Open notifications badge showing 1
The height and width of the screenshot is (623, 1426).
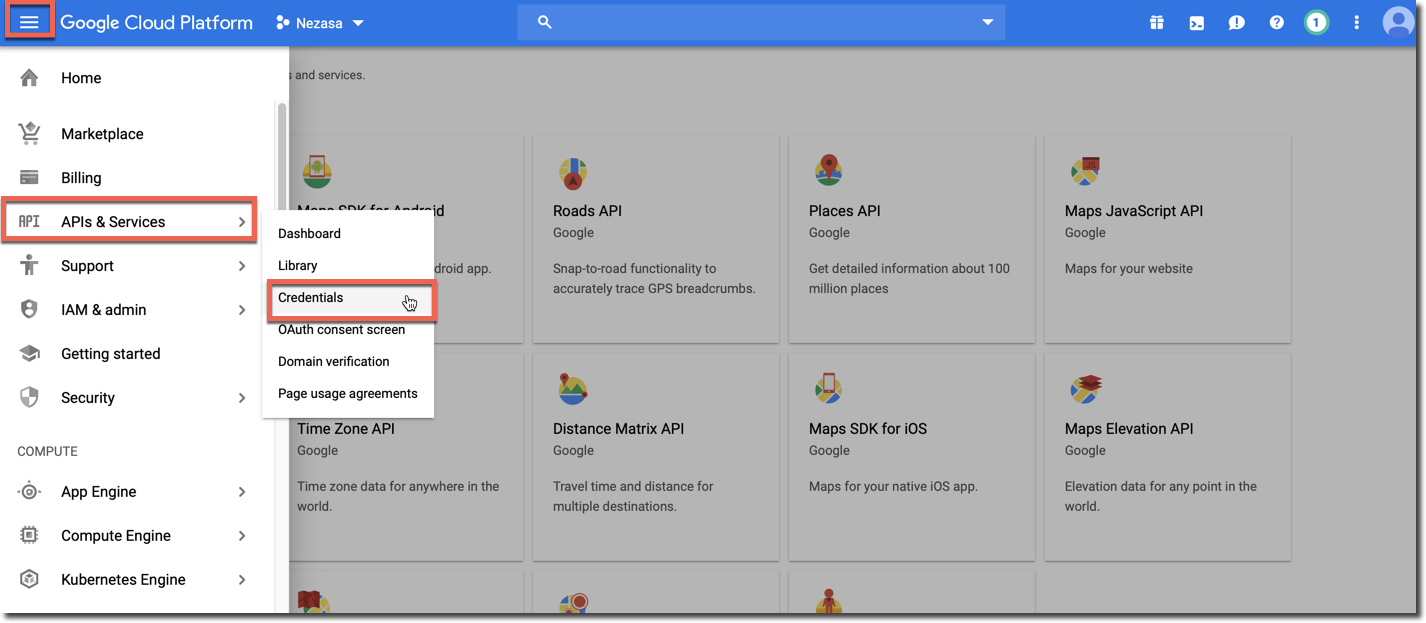(x=1317, y=22)
